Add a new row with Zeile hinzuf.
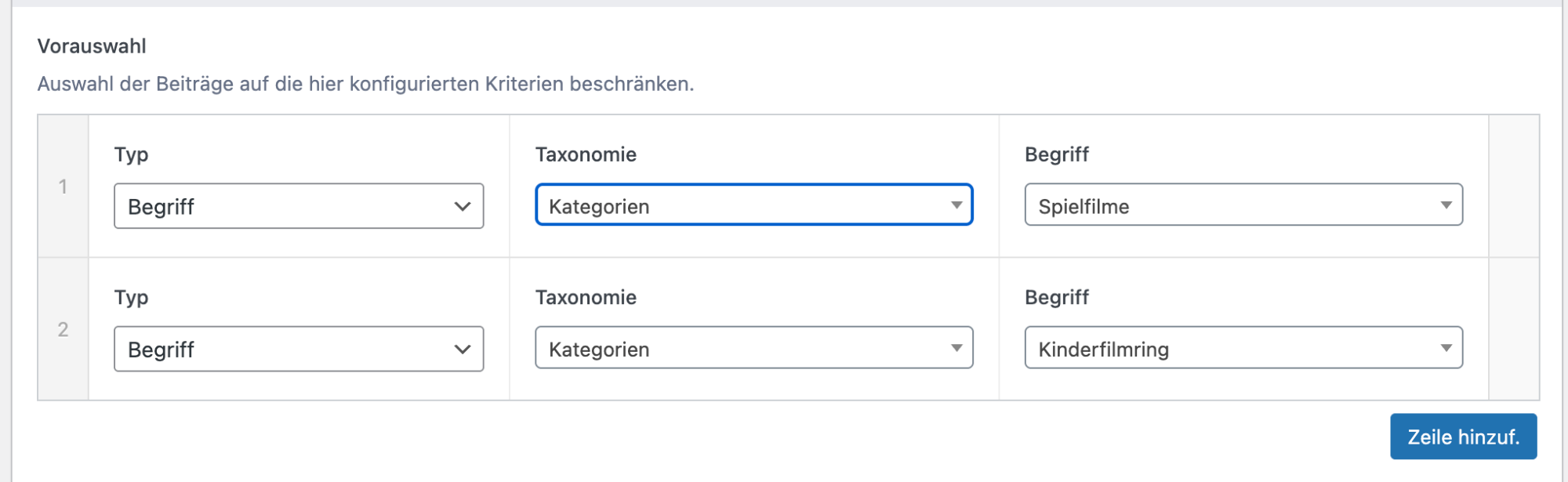Viewport: 1568px width, 482px height. pos(1463,437)
